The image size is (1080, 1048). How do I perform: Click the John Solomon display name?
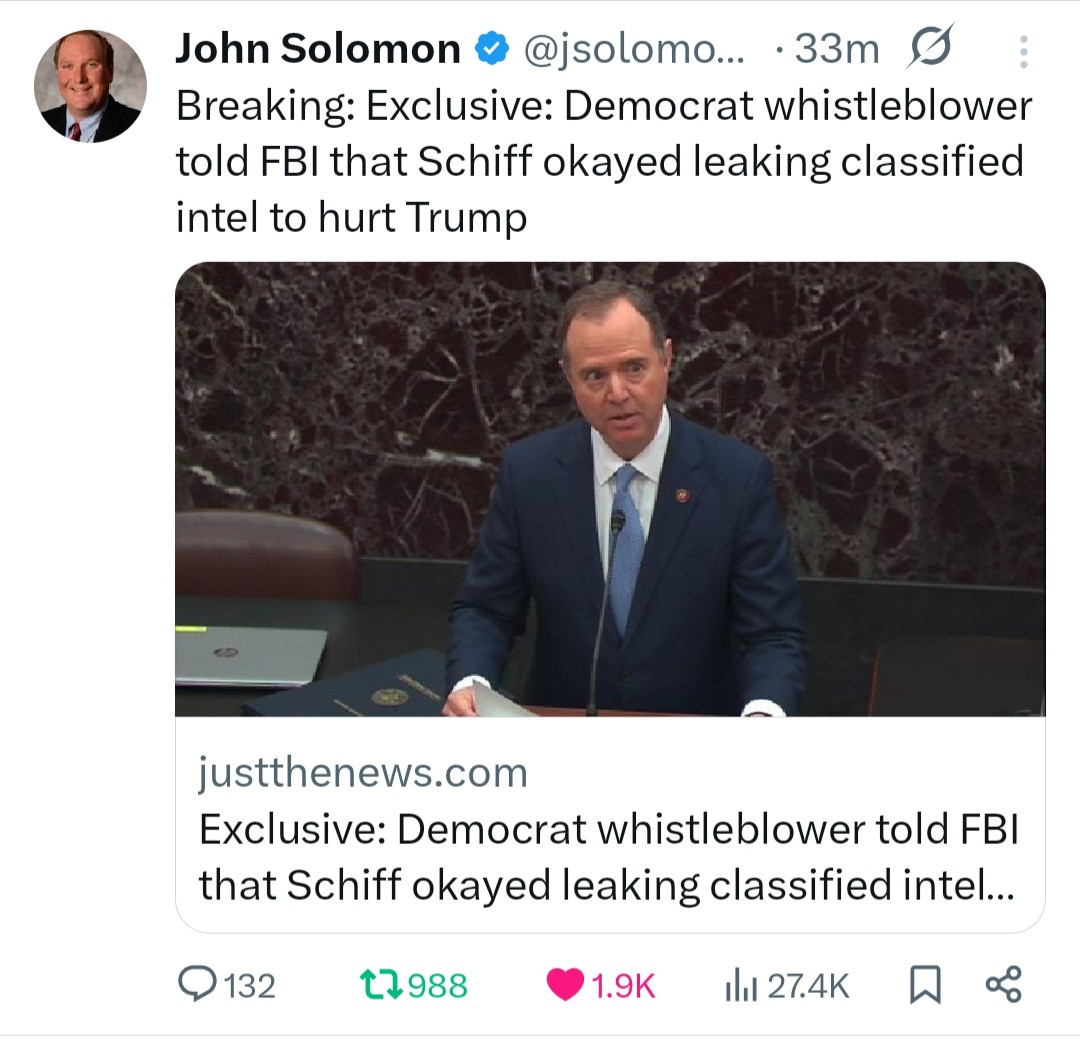(318, 49)
